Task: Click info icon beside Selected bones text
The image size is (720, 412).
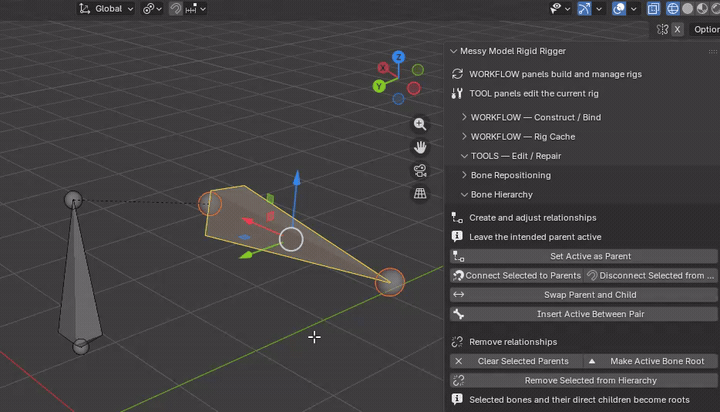Action: tap(457, 400)
